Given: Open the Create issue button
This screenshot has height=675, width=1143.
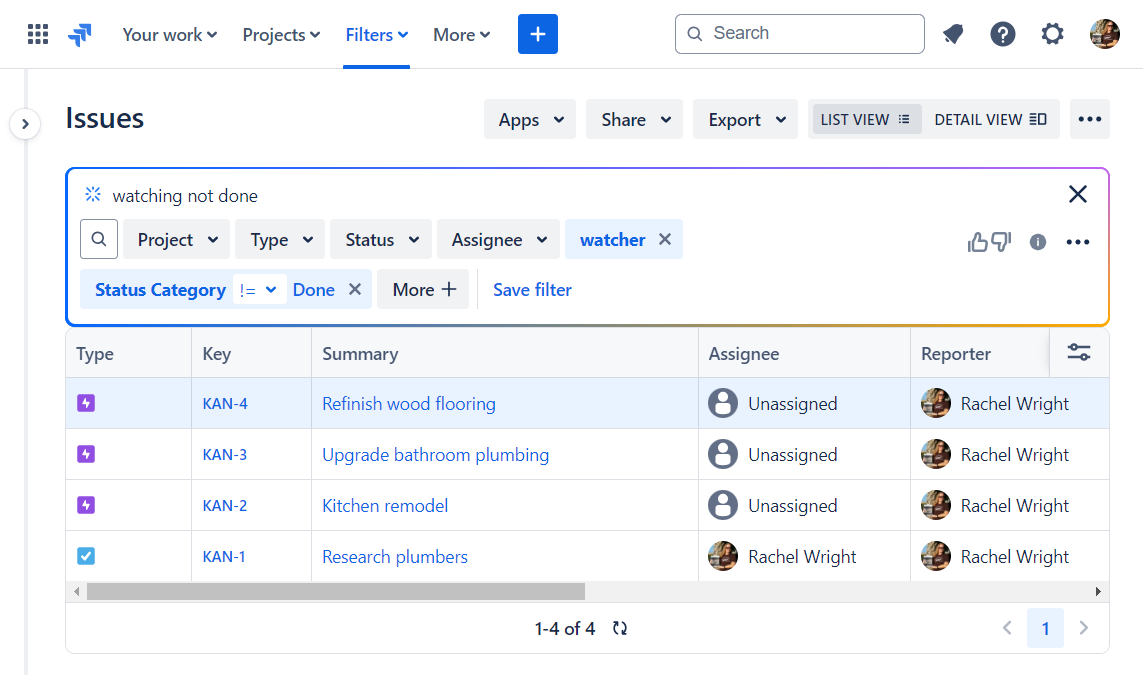Looking at the screenshot, I should [x=537, y=33].
